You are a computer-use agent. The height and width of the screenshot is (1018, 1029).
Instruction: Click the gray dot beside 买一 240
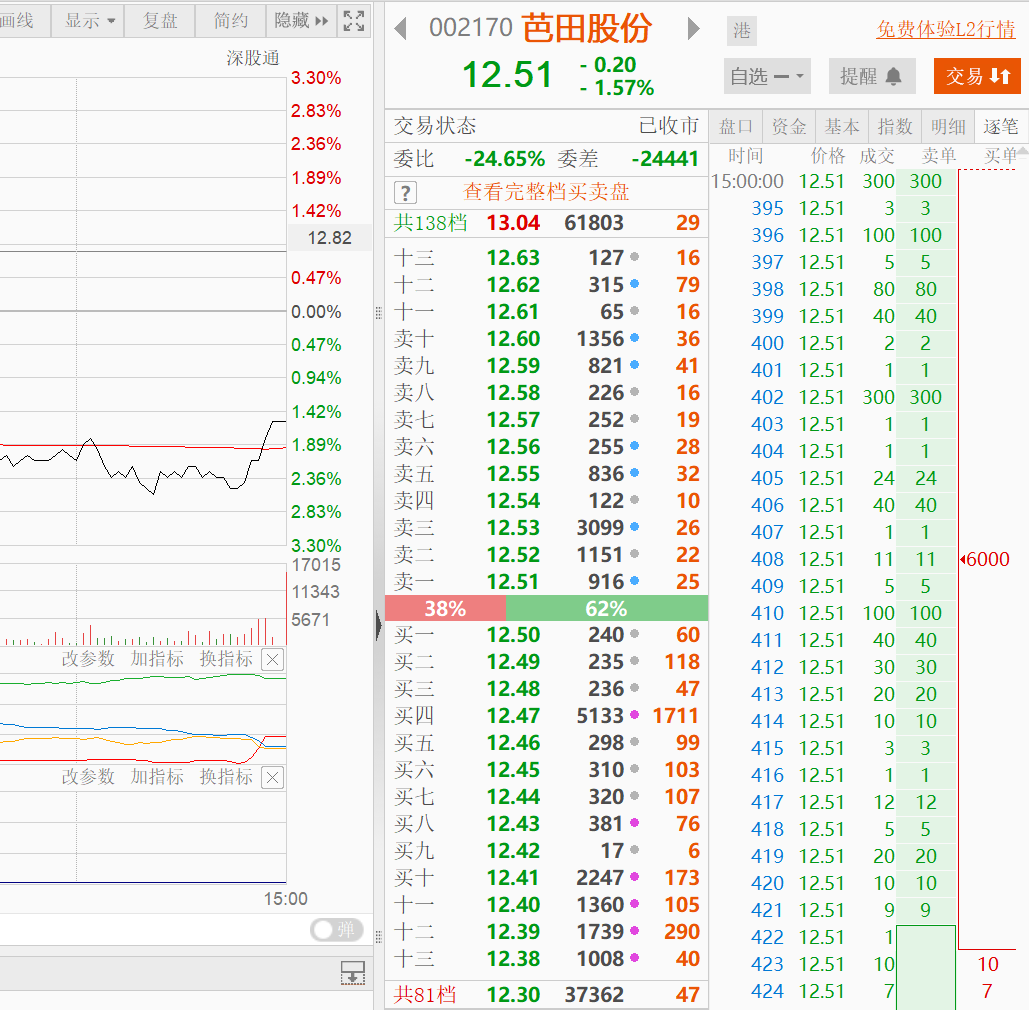pyautogui.click(x=635, y=634)
